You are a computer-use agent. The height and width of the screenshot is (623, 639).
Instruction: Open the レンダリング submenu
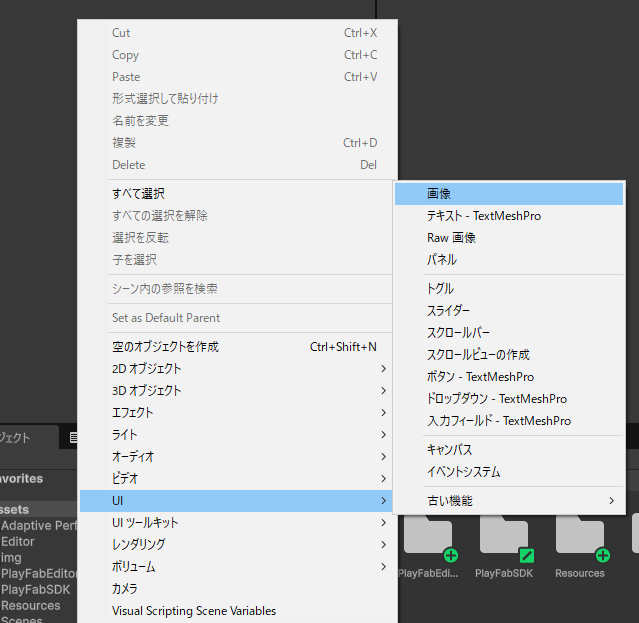pos(236,545)
